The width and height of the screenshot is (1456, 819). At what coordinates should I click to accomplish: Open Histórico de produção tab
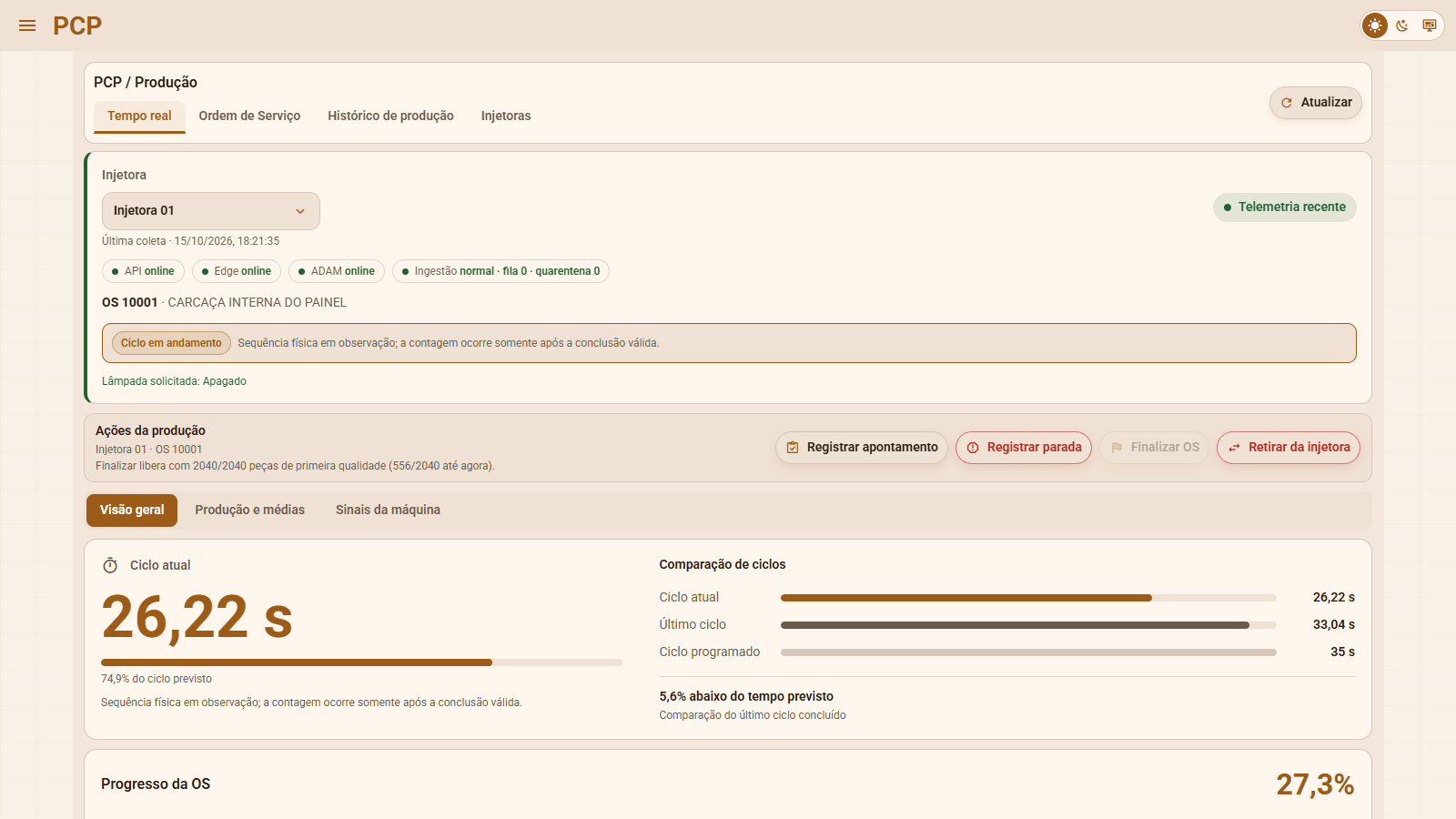click(x=390, y=116)
